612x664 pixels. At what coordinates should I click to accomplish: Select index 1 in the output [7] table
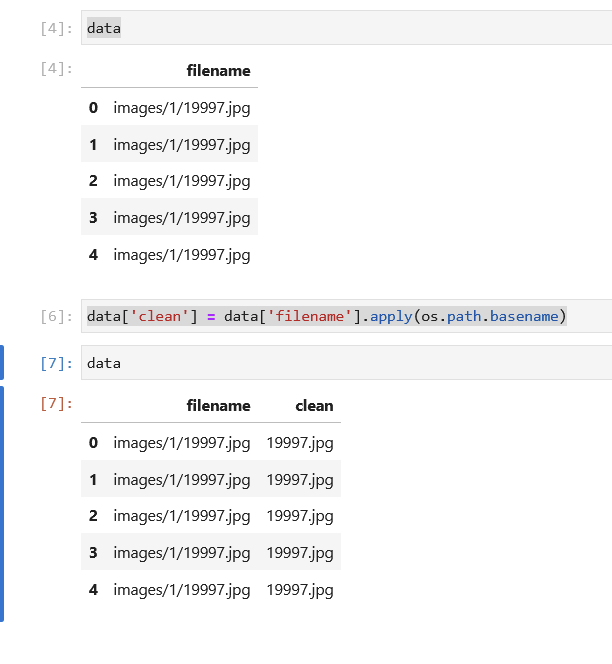click(93, 480)
